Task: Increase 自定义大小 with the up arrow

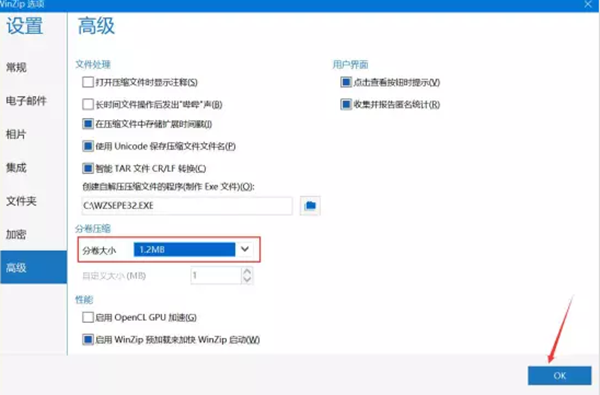Action: (x=247, y=271)
